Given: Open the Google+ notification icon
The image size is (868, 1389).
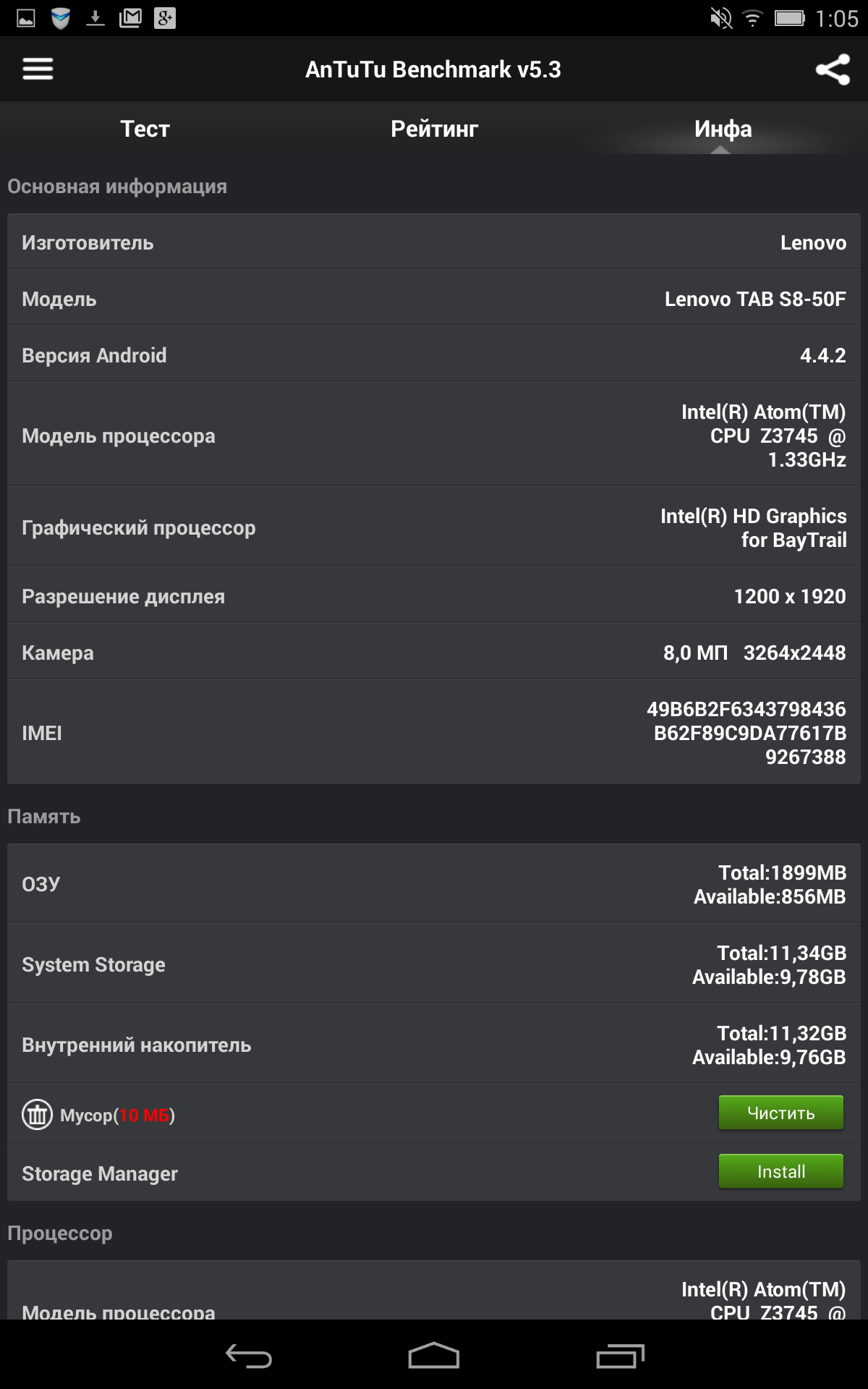Looking at the screenshot, I should click(x=165, y=18).
